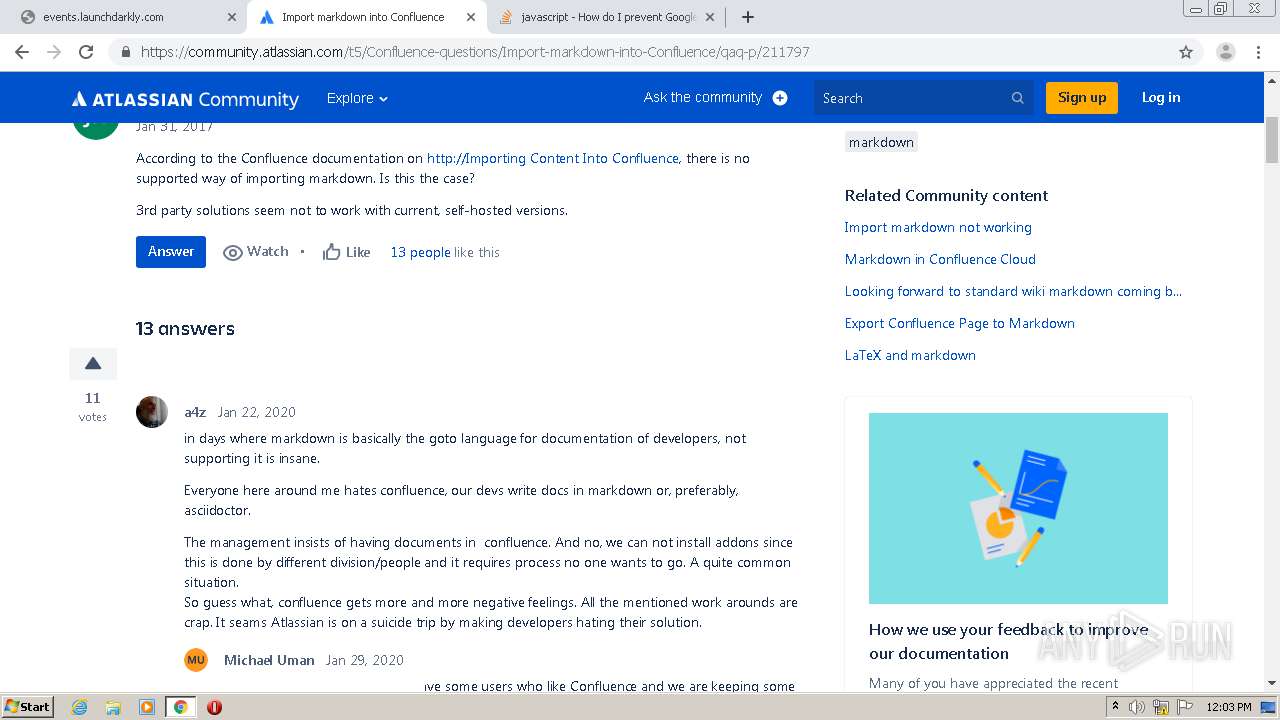
Task: Close the events.launchdarkly.com tab
Action: pyautogui.click(x=232, y=17)
